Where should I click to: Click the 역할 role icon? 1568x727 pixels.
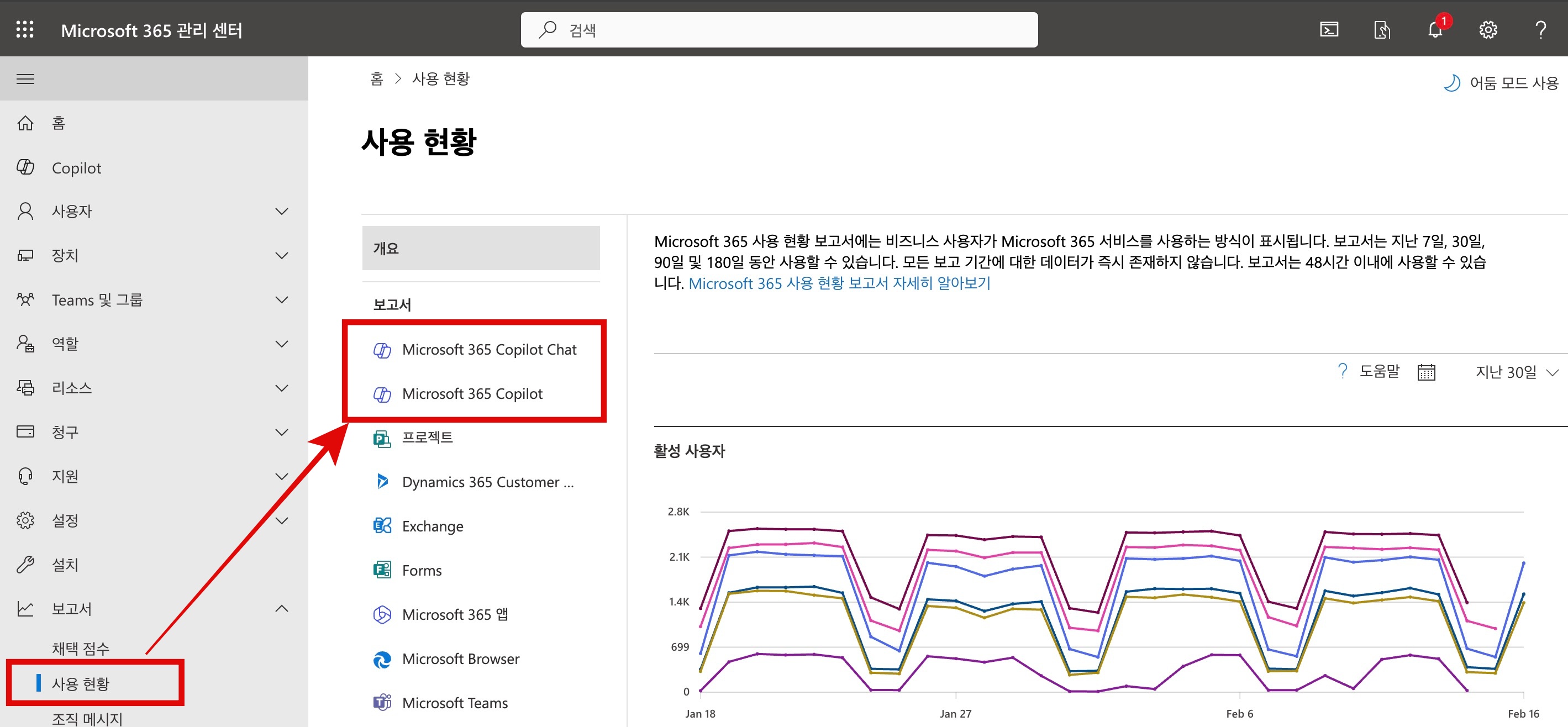coord(25,344)
